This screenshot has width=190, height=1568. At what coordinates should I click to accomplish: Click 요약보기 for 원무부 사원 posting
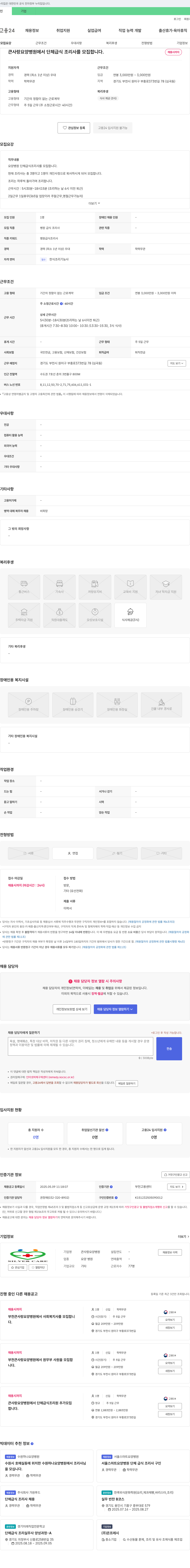pos(170,1363)
